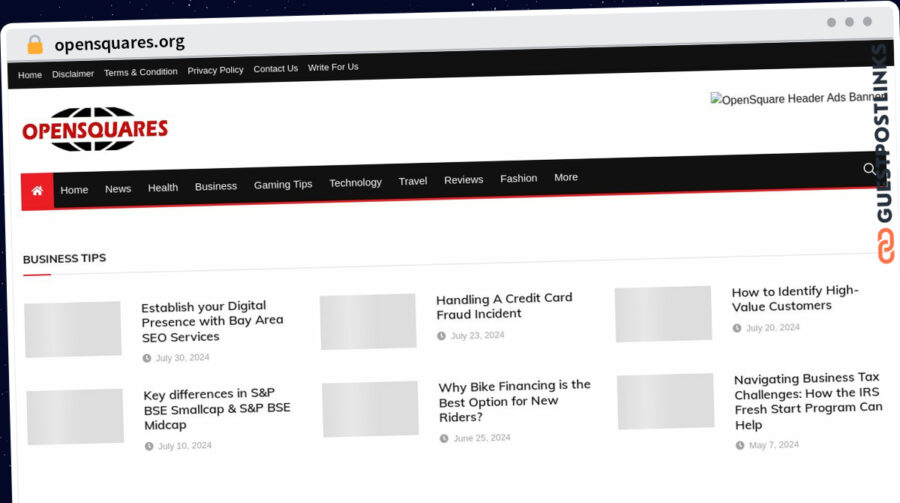Select the Travel menu item
Image resolution: width=900 pixels, height=503 pixels.
point(413,181)
